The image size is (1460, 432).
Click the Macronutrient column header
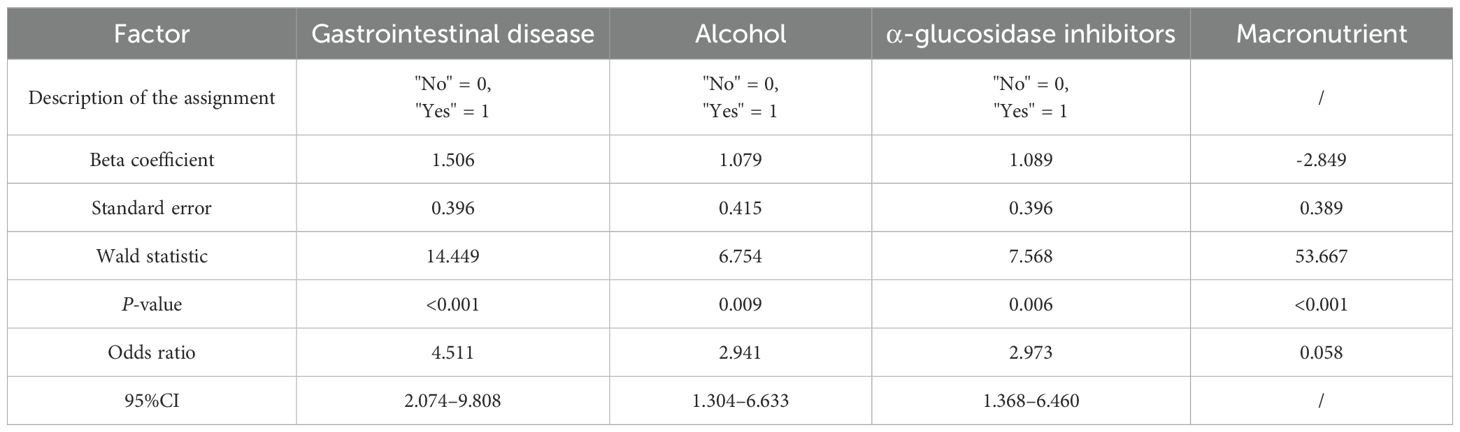coord(1321,33)
